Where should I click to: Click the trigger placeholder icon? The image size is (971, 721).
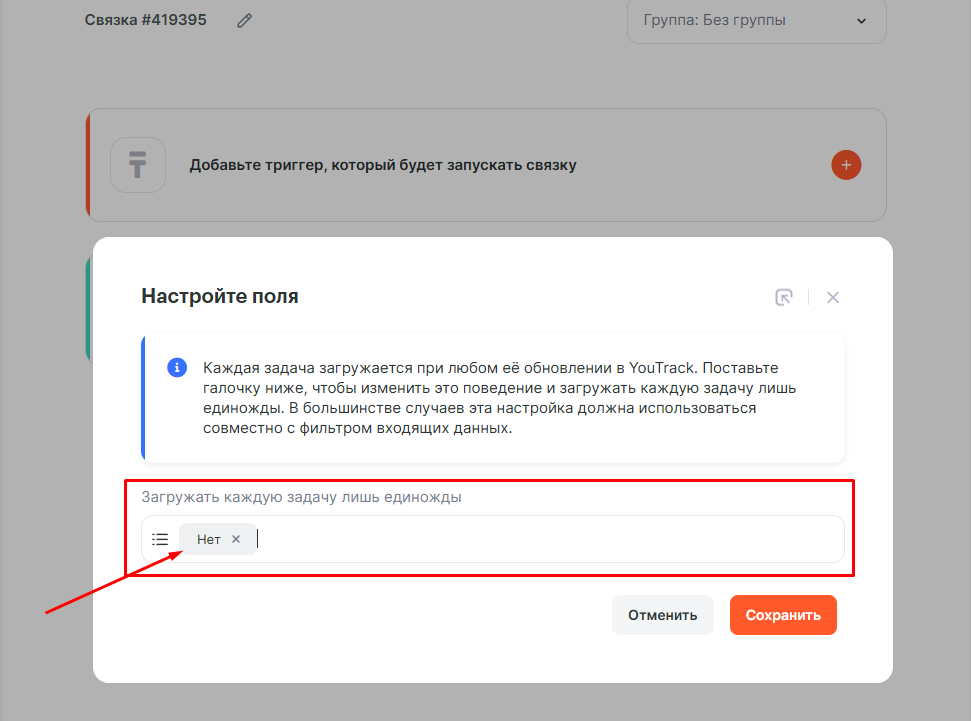coord(138,165)
